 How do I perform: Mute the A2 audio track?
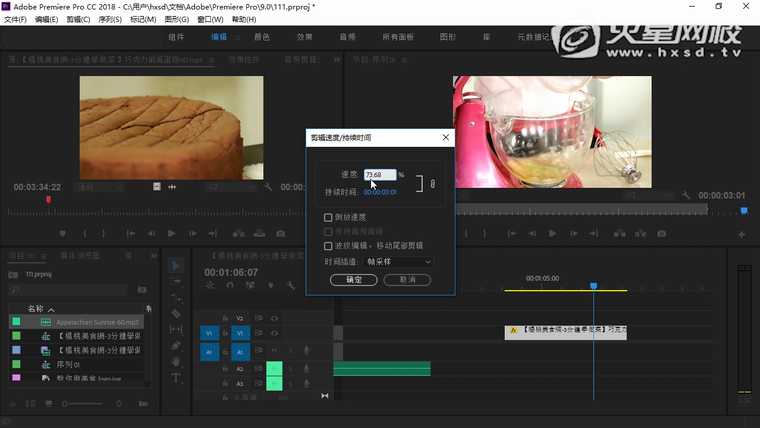274,369
